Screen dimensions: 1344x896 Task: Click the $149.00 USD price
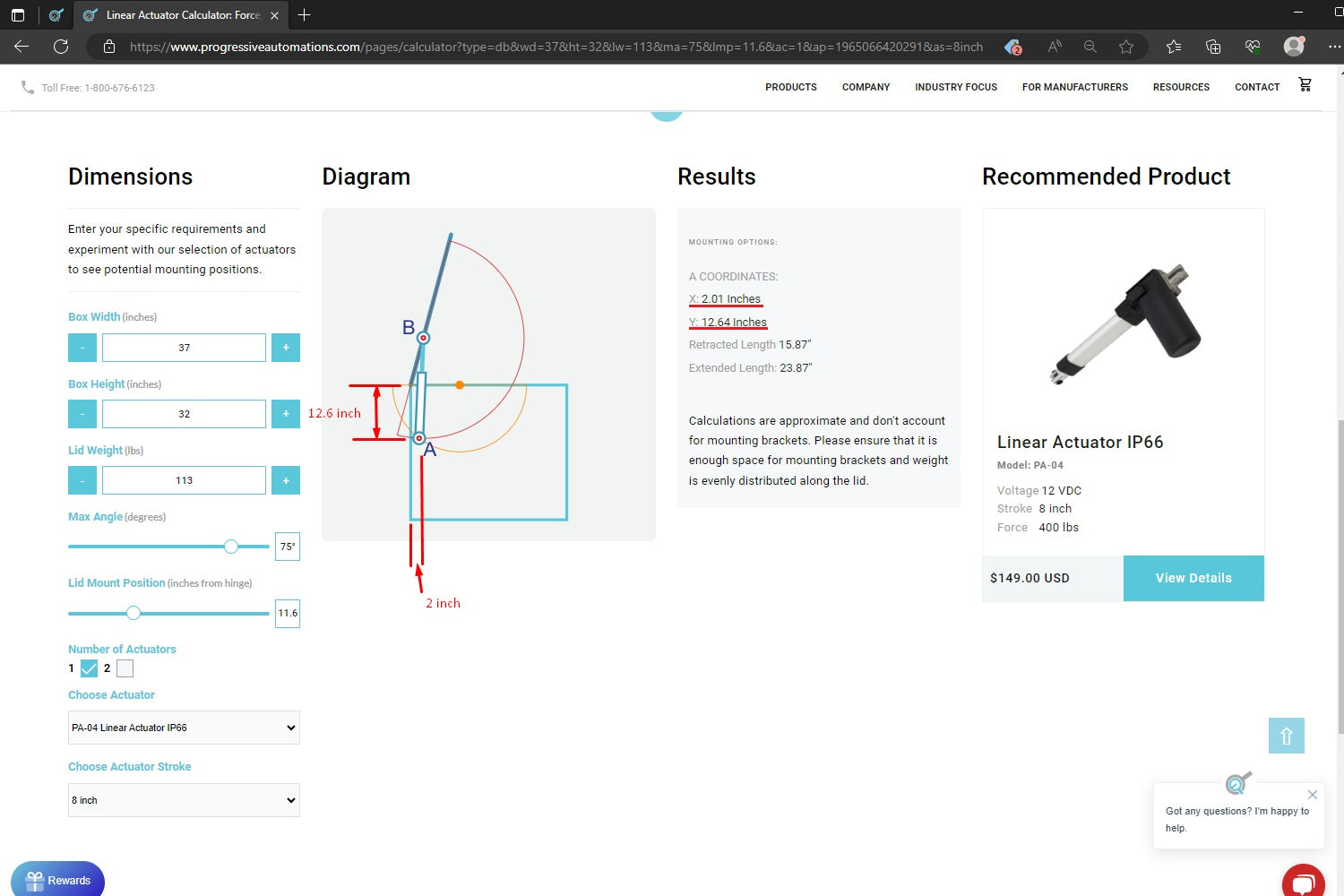(1030, 578)
